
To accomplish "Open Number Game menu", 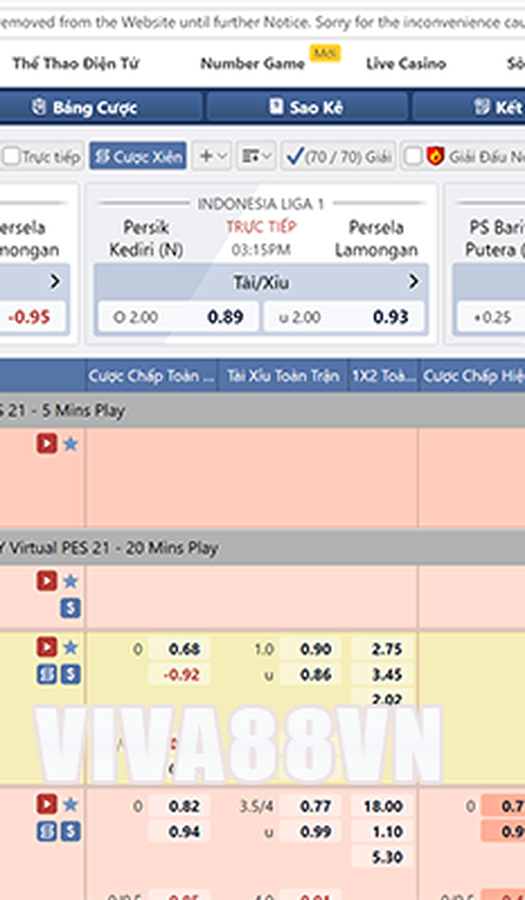I will point(252,63).
